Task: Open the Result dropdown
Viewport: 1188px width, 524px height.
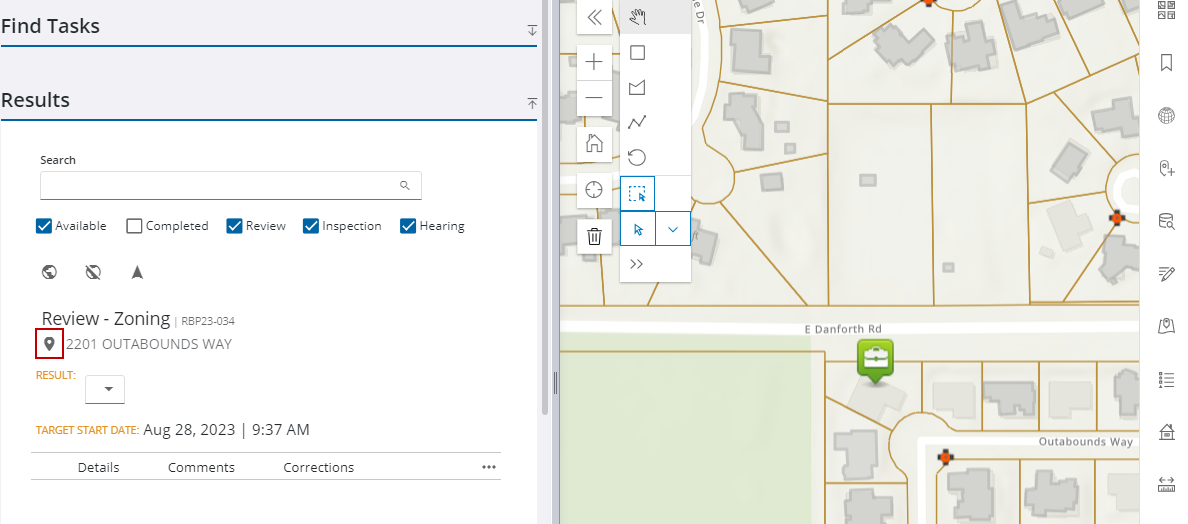Action: point(105,389)
